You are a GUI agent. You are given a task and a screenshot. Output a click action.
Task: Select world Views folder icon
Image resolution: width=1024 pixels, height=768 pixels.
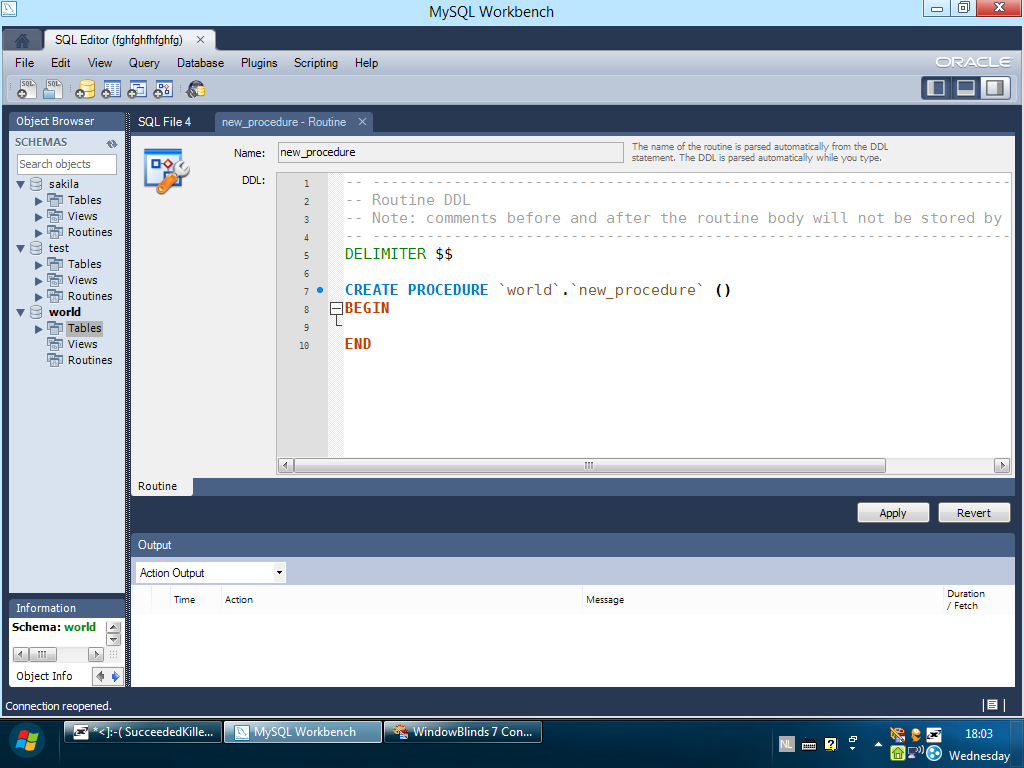point(56,344)
